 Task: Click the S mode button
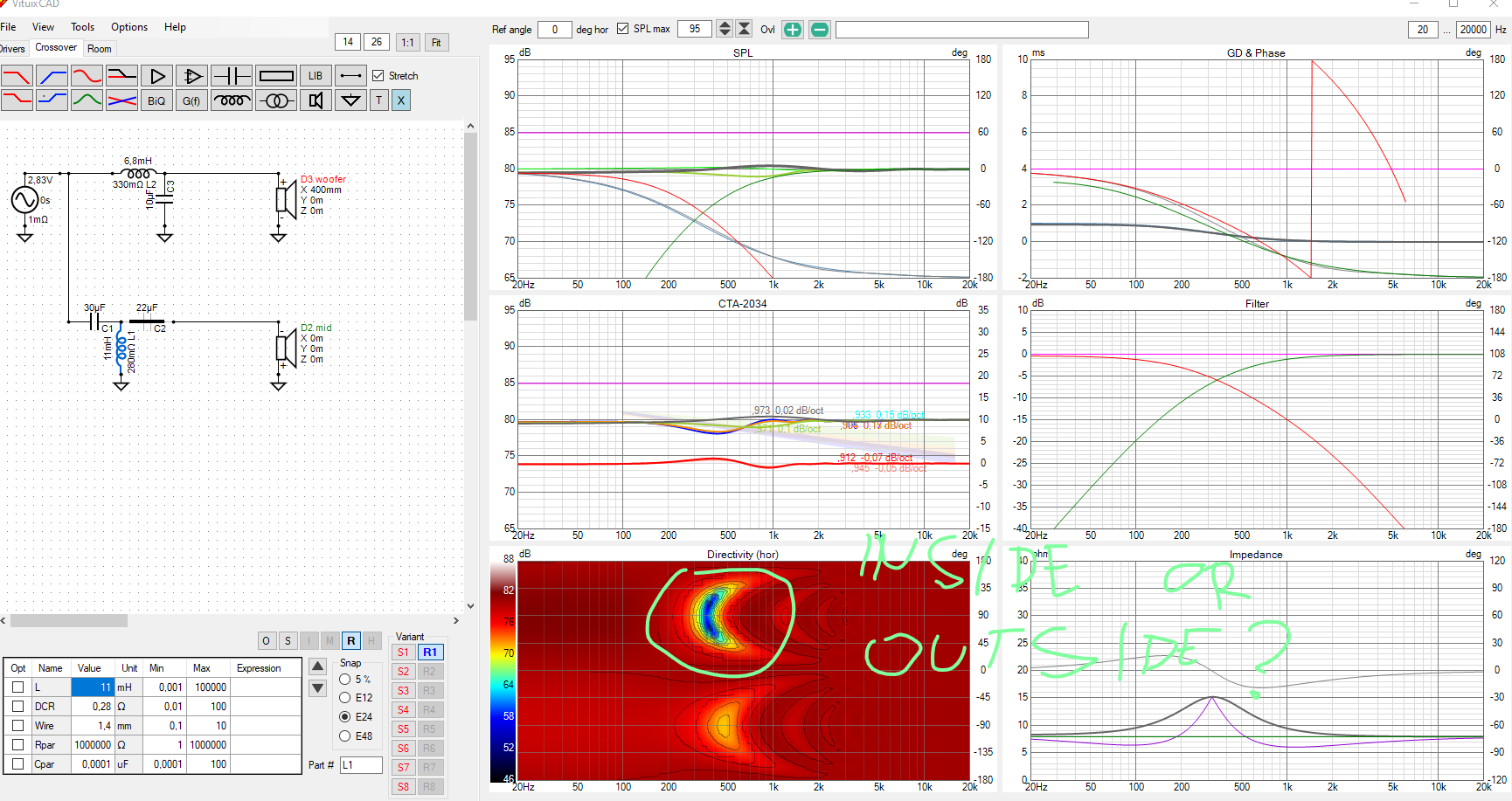point(288,641)
